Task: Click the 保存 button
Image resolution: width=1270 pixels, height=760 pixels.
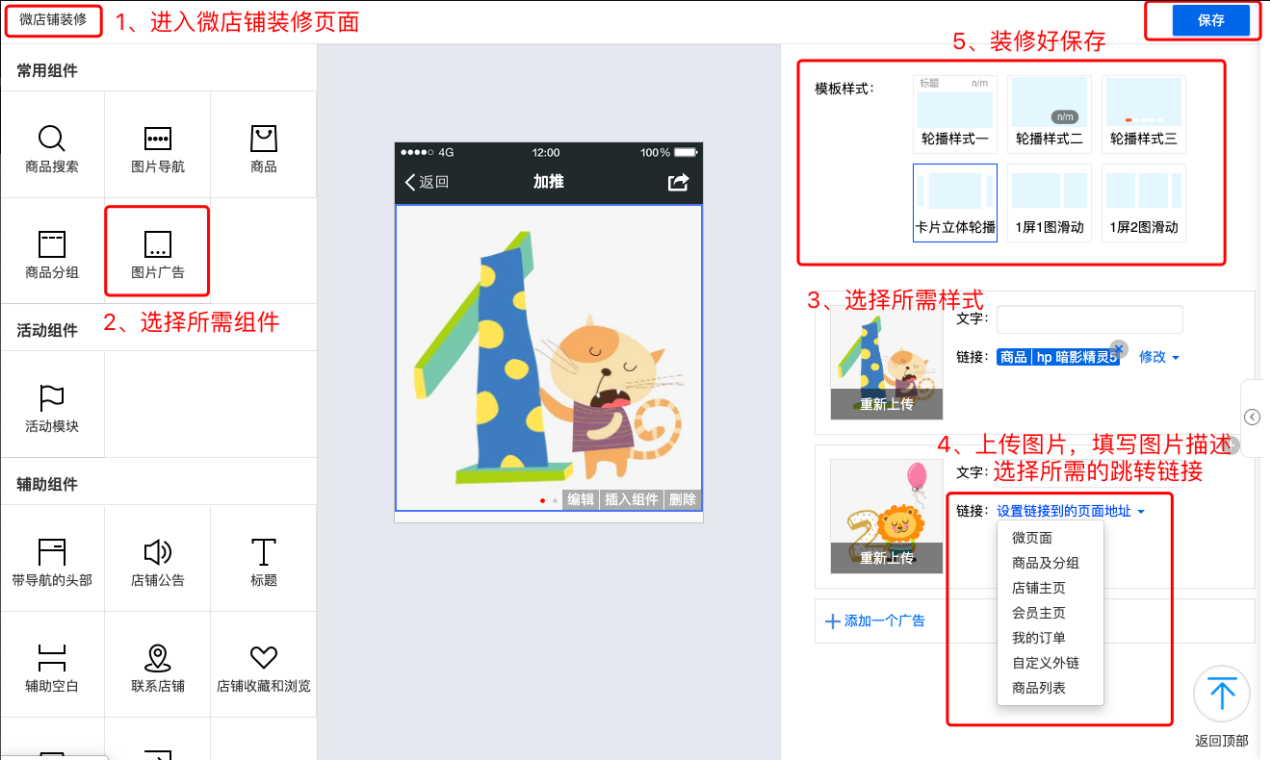Action: pyautogui.click(x=1211, y=21)
